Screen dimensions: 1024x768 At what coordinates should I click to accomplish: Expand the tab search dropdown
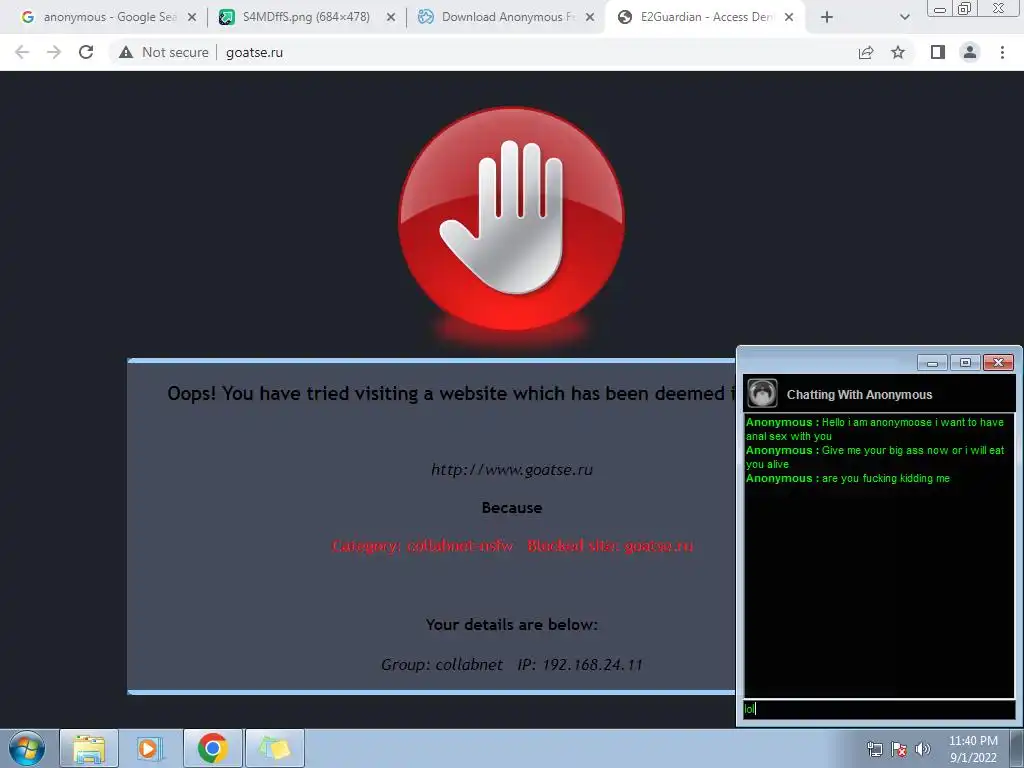click(x=904, y=18)
